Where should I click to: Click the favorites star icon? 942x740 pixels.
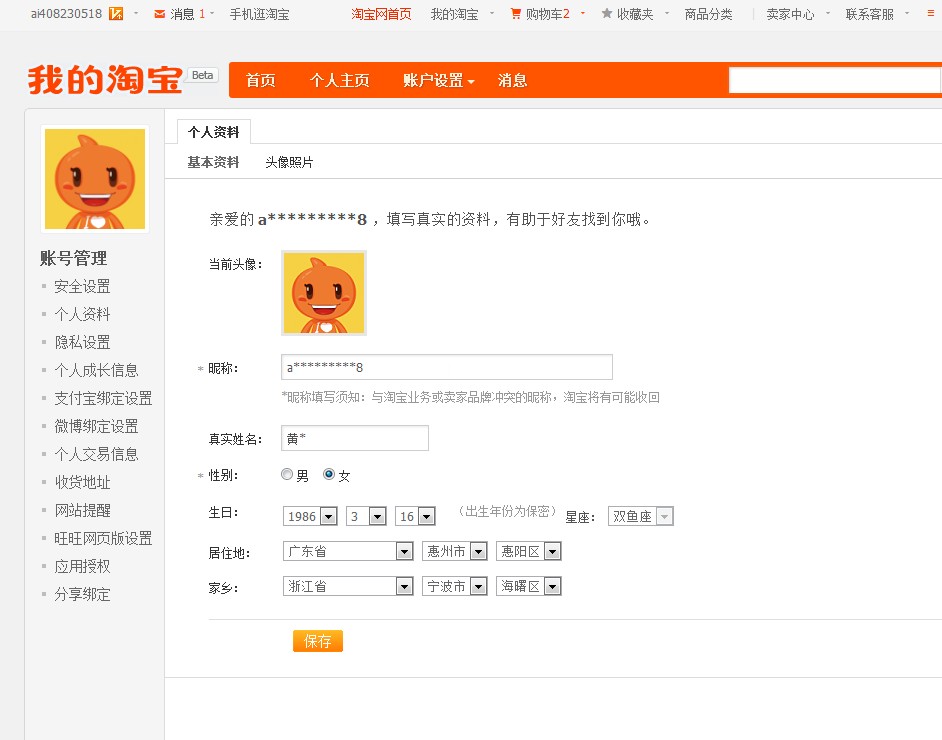tap(607, 13)
